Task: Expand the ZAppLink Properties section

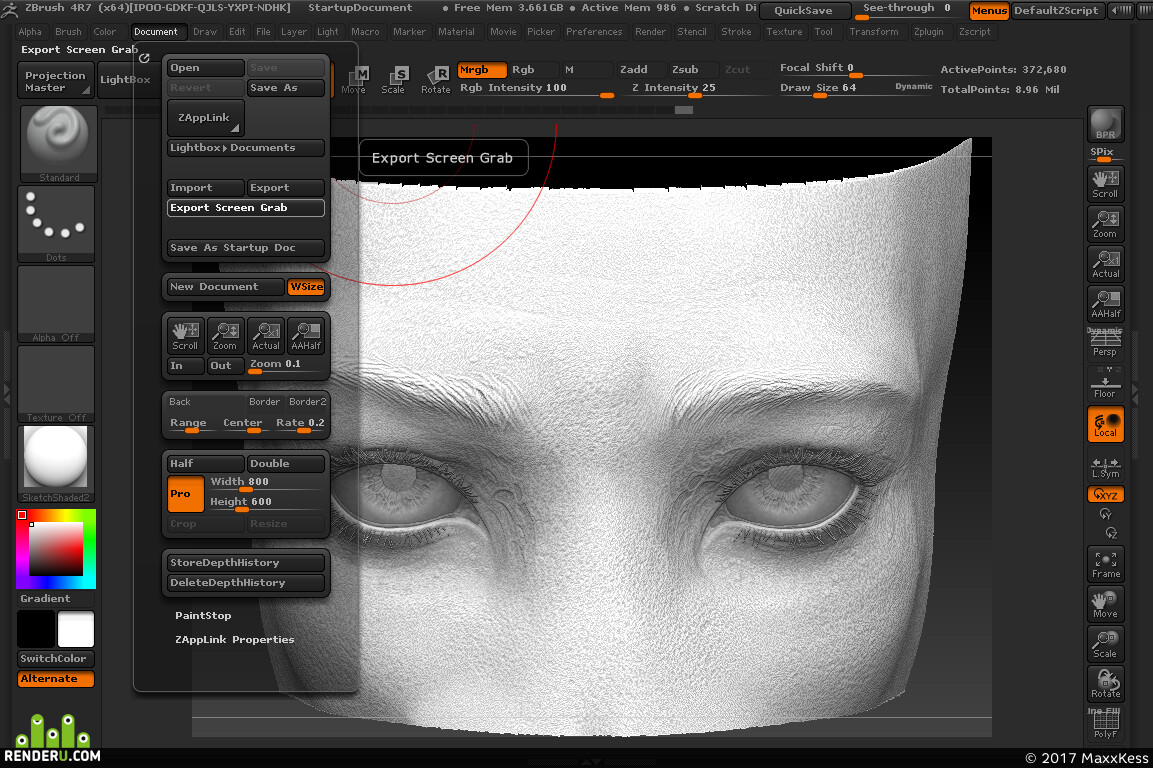Action: pyautogui.click(x=235, y=639)
